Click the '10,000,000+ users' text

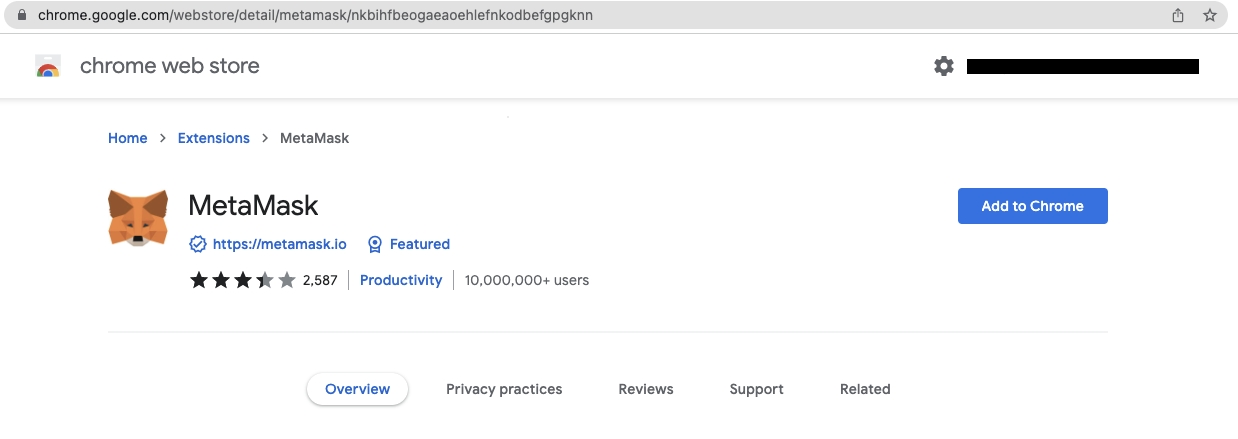(x=527, y=280)
